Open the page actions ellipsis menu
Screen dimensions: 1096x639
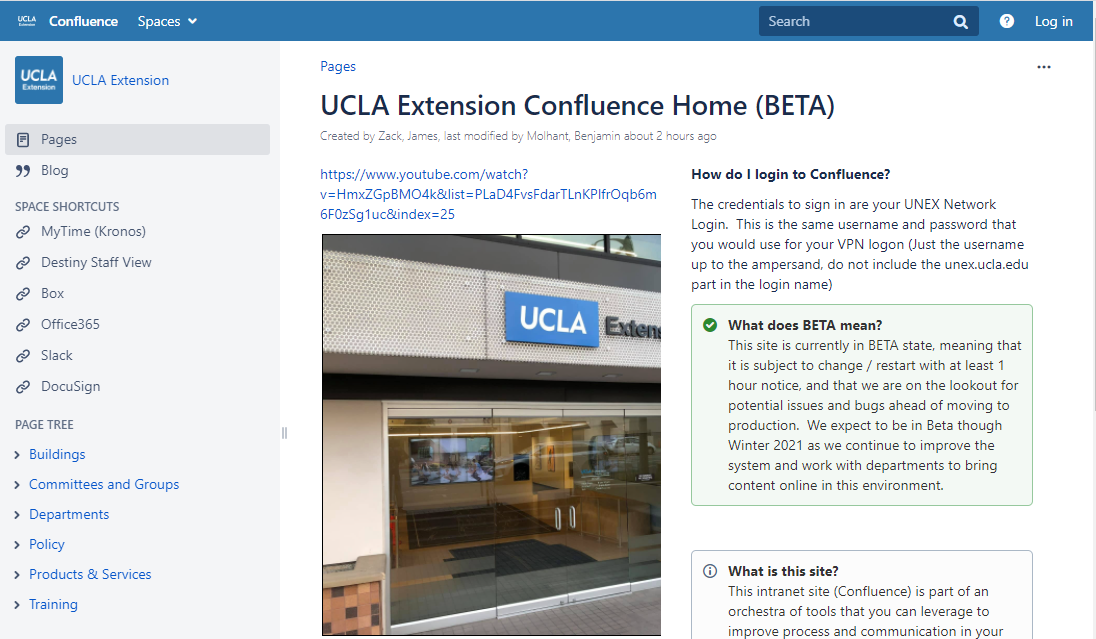(x=1044, y=67)
